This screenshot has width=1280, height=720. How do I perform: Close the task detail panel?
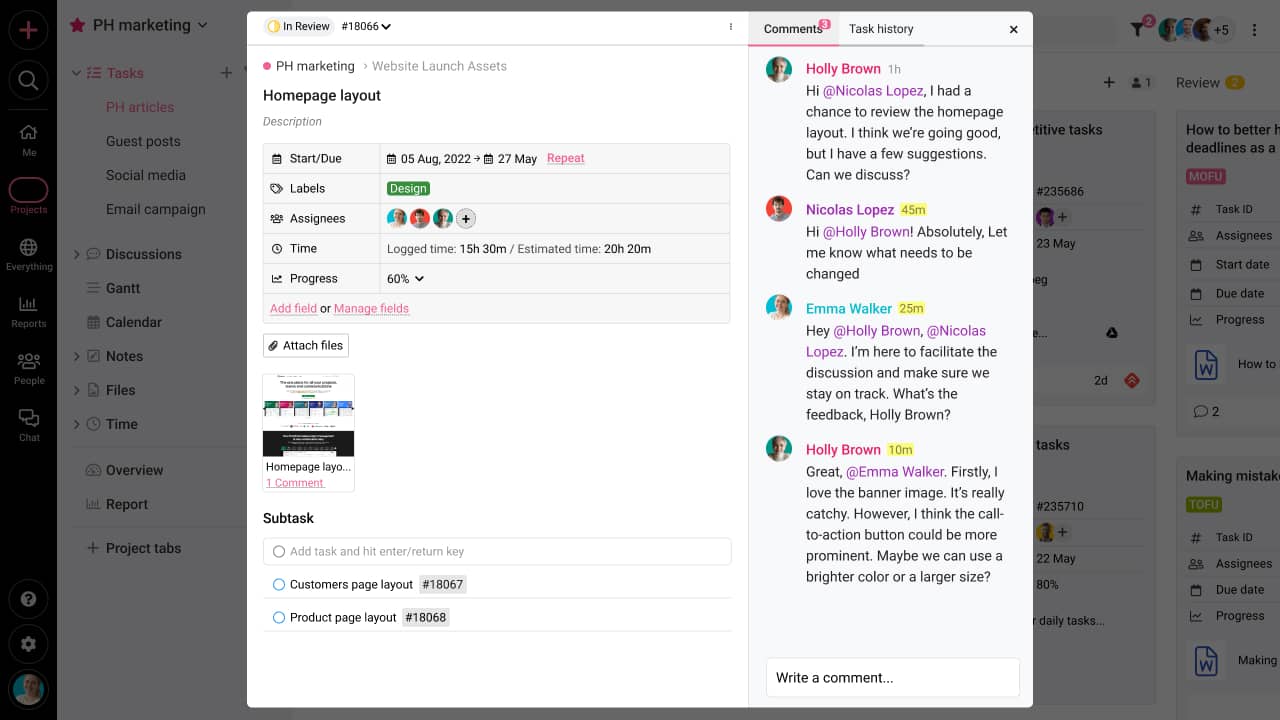1014,29
